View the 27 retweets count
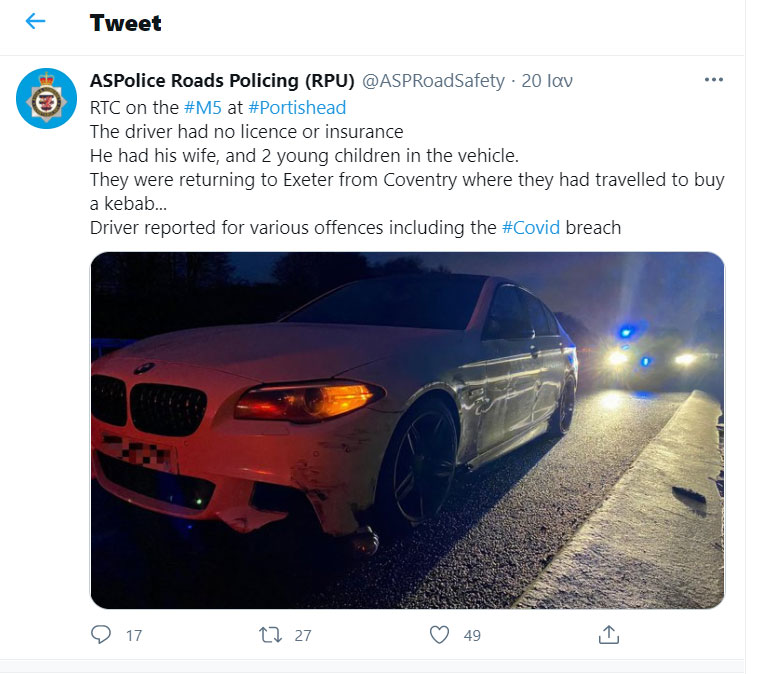This screenshot has height=674, width=764. (x=303, y=635)
